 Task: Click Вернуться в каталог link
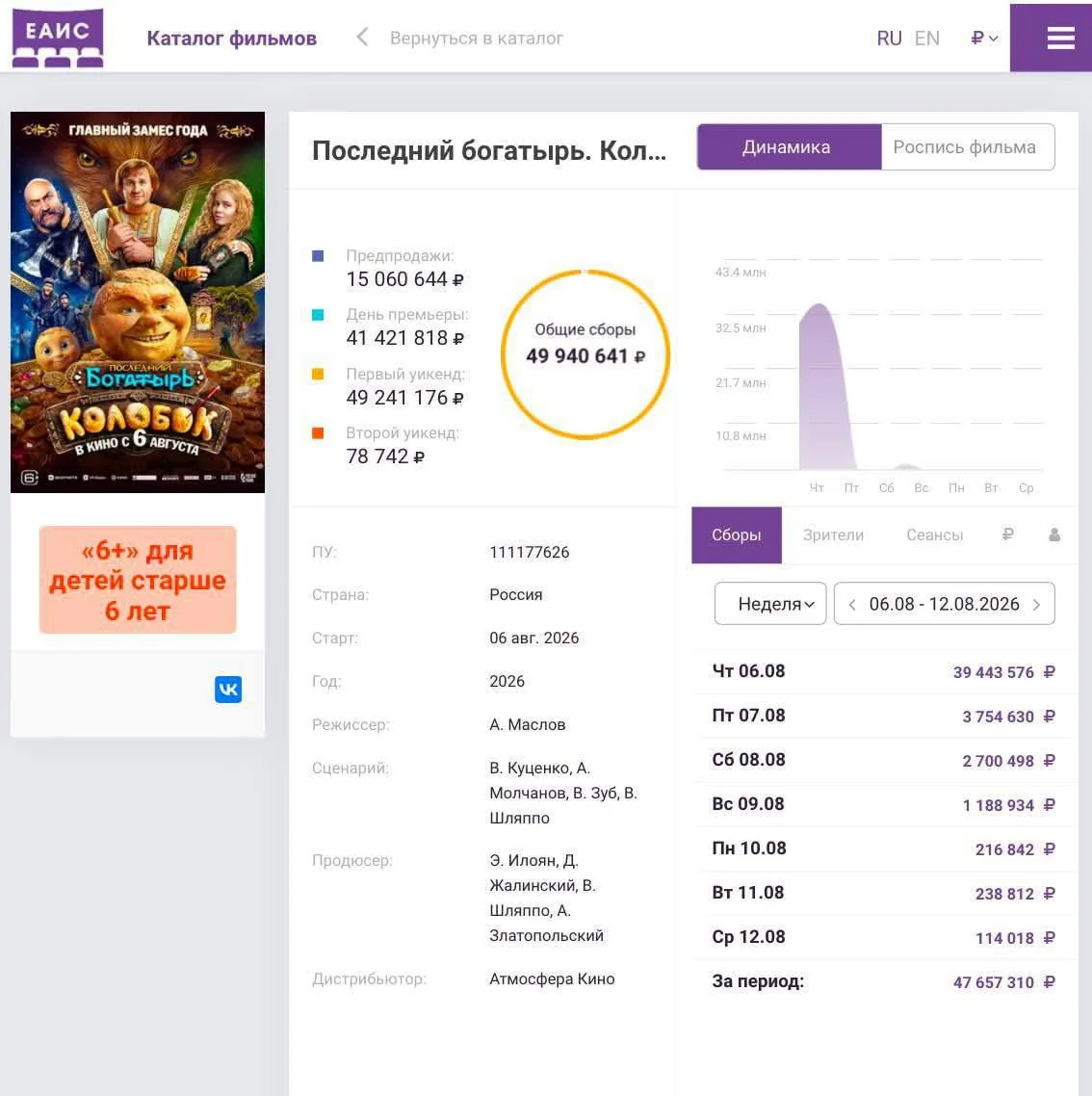[x=476, y=39]
